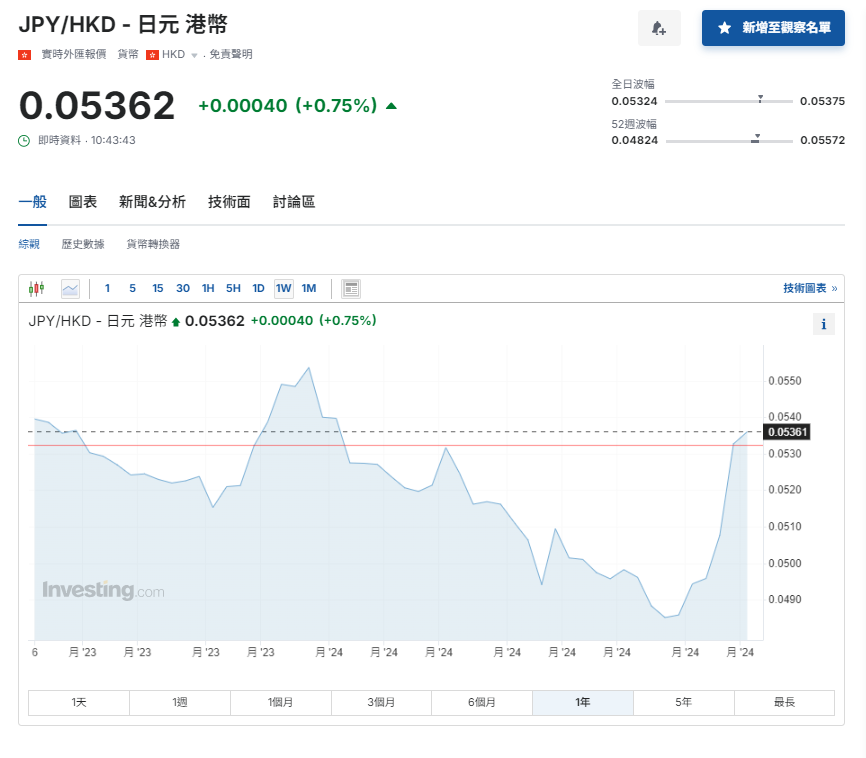The image size is (866, 758).
Task: Open the chart info "i" icon
Action: coord(823,324)
